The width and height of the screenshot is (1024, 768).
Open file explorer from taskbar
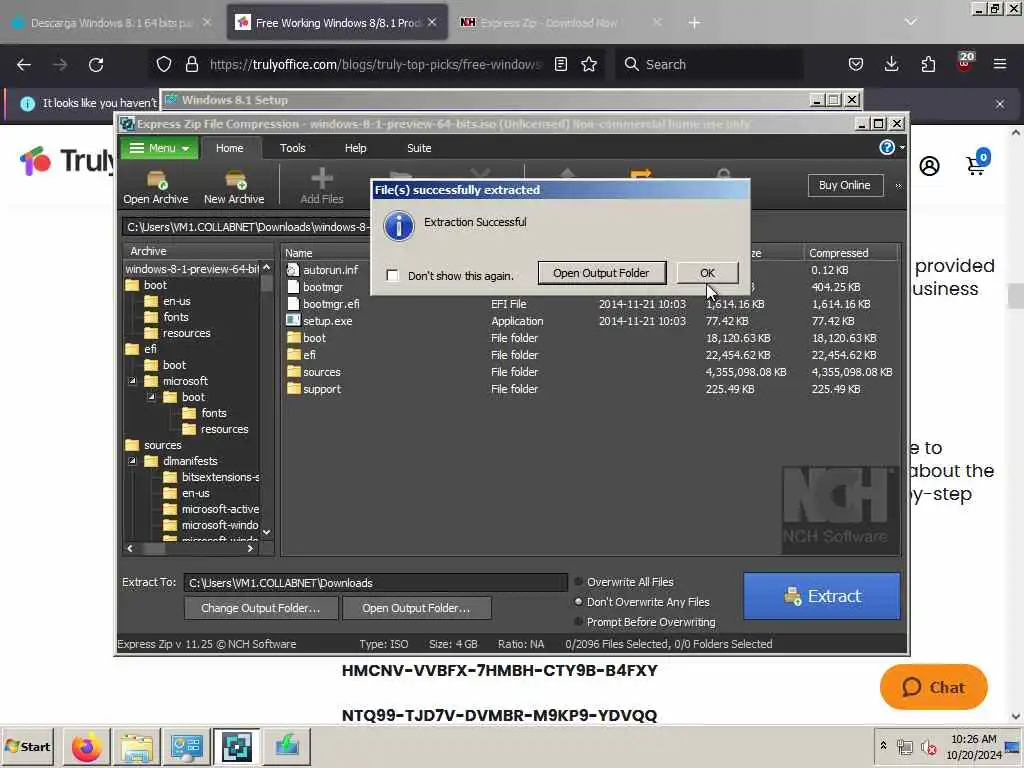(x=136, y=746)
